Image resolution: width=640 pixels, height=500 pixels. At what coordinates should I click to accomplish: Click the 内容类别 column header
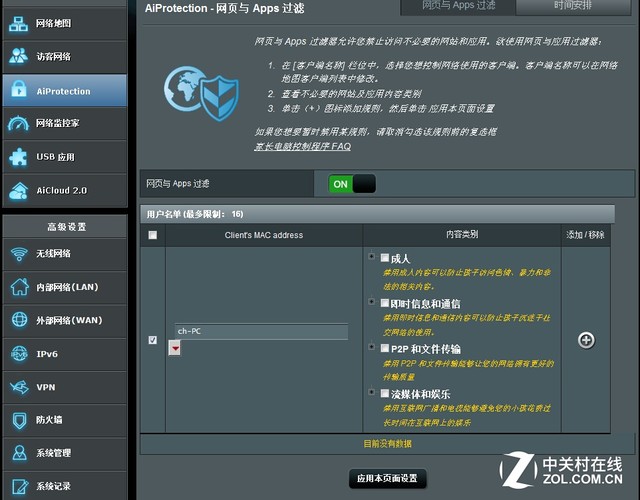click(x=462, y=235)
